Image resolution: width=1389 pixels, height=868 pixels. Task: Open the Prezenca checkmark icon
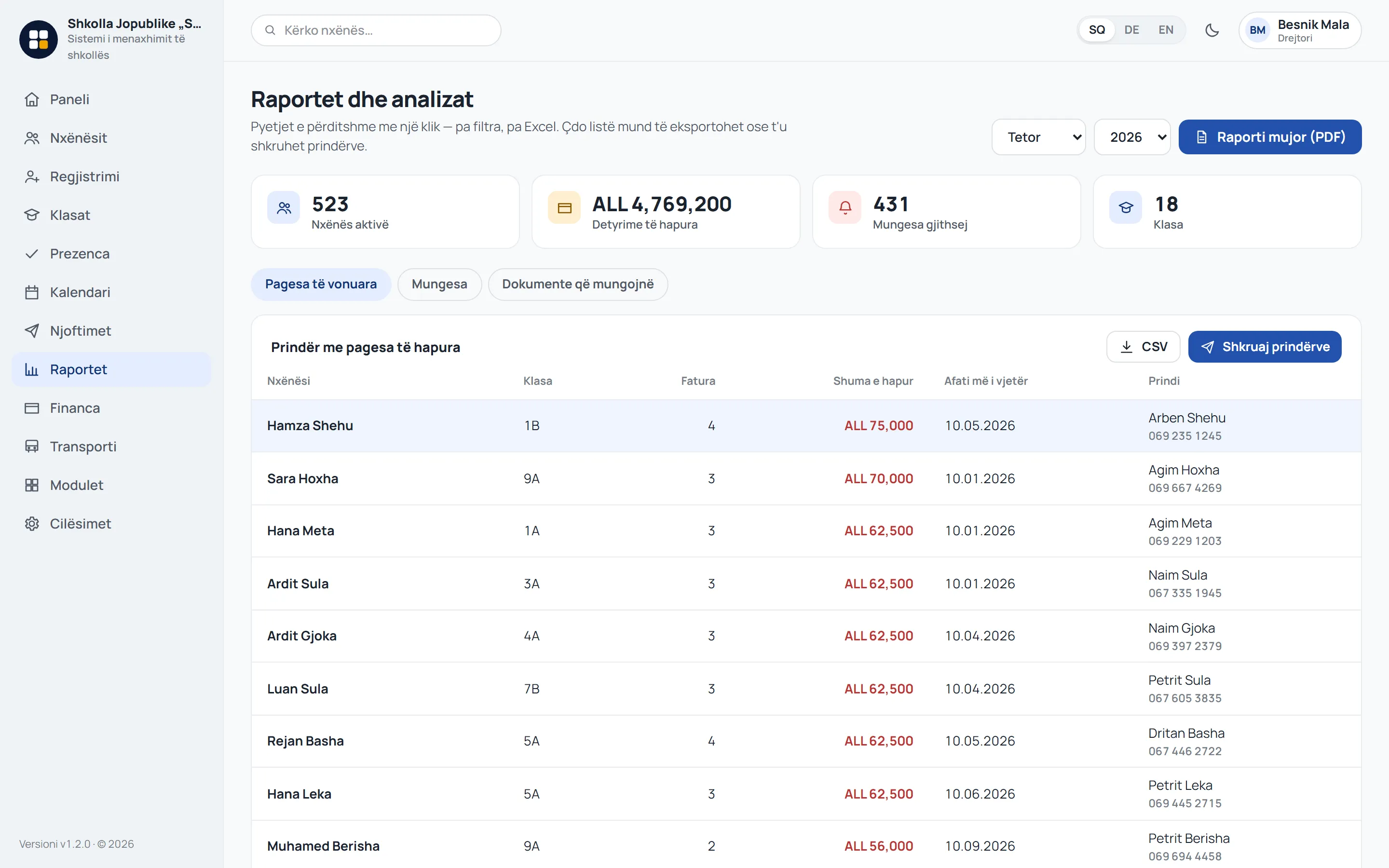coord(32,253)
